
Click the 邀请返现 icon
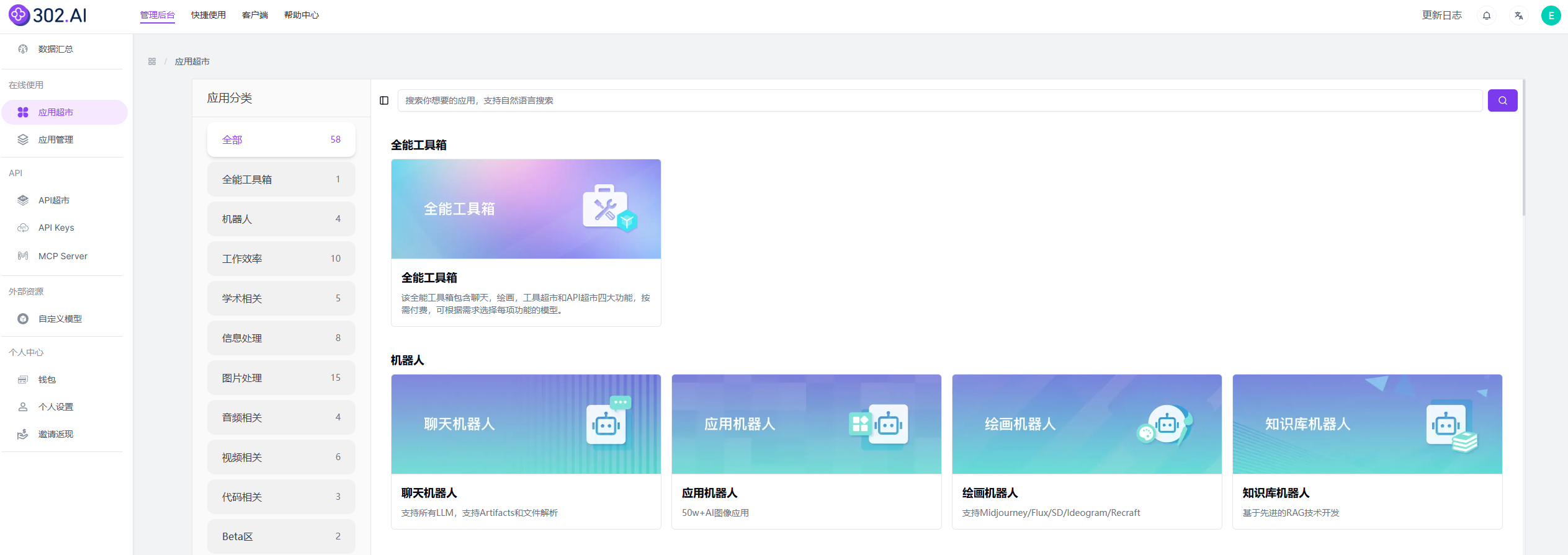pyautogui.click(x=23, y=434)
